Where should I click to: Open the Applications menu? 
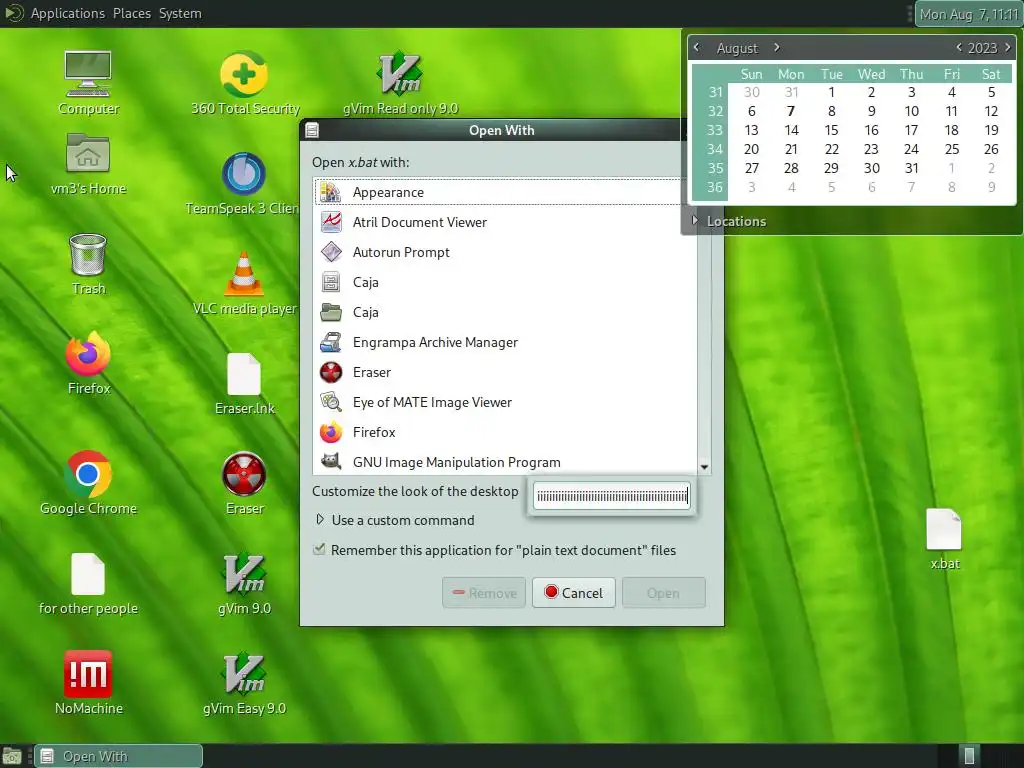67,13
